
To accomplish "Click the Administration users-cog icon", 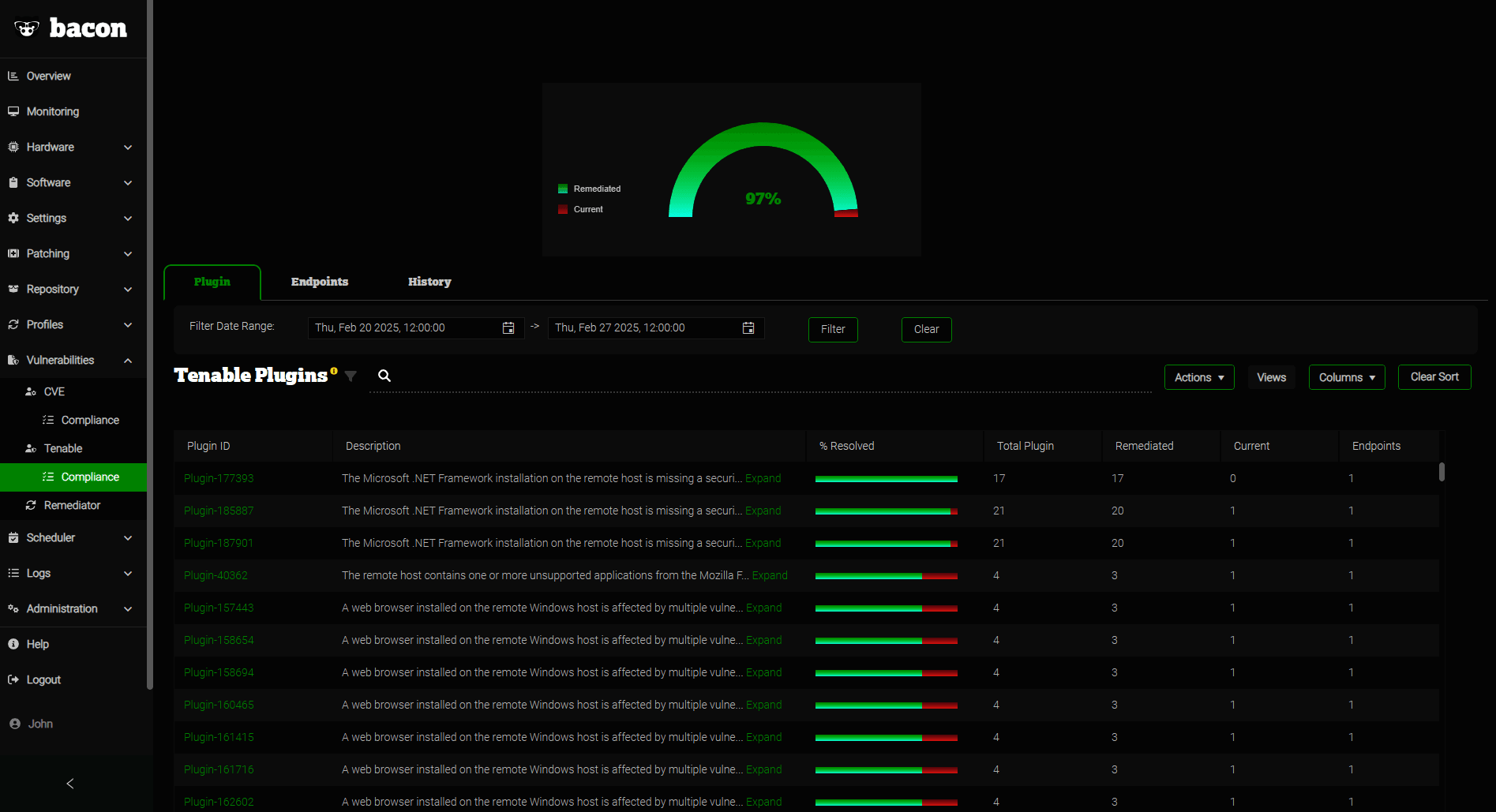I will click(13, 608).
